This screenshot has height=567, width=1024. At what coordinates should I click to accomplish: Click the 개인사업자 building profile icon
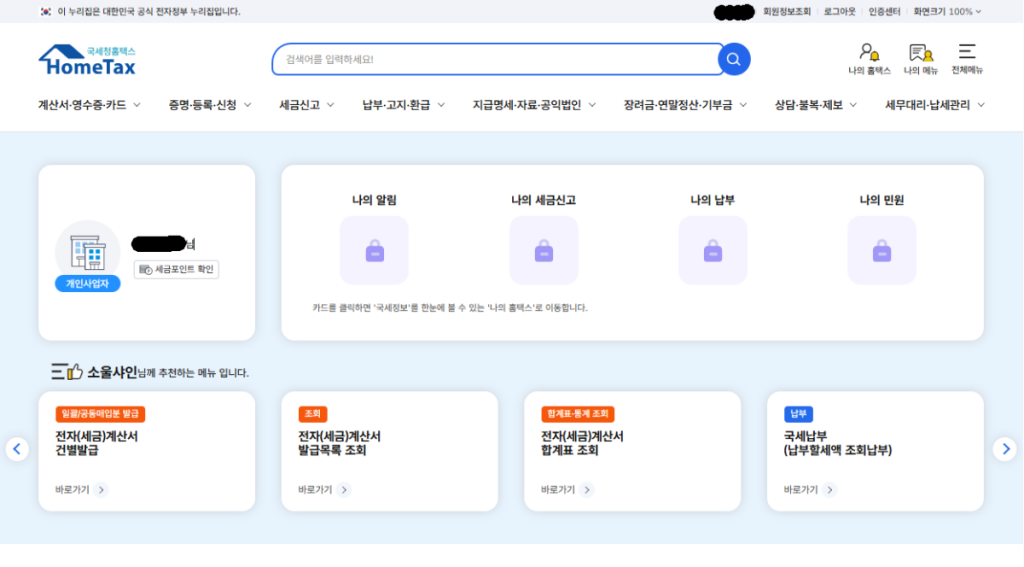click(88, 251)
